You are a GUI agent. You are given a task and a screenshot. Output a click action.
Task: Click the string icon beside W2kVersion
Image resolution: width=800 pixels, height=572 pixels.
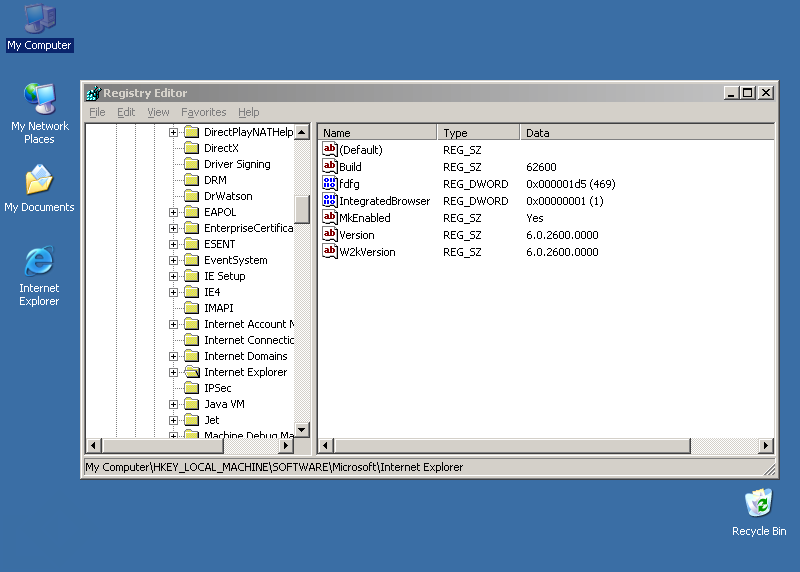click(x=330, y=252)
